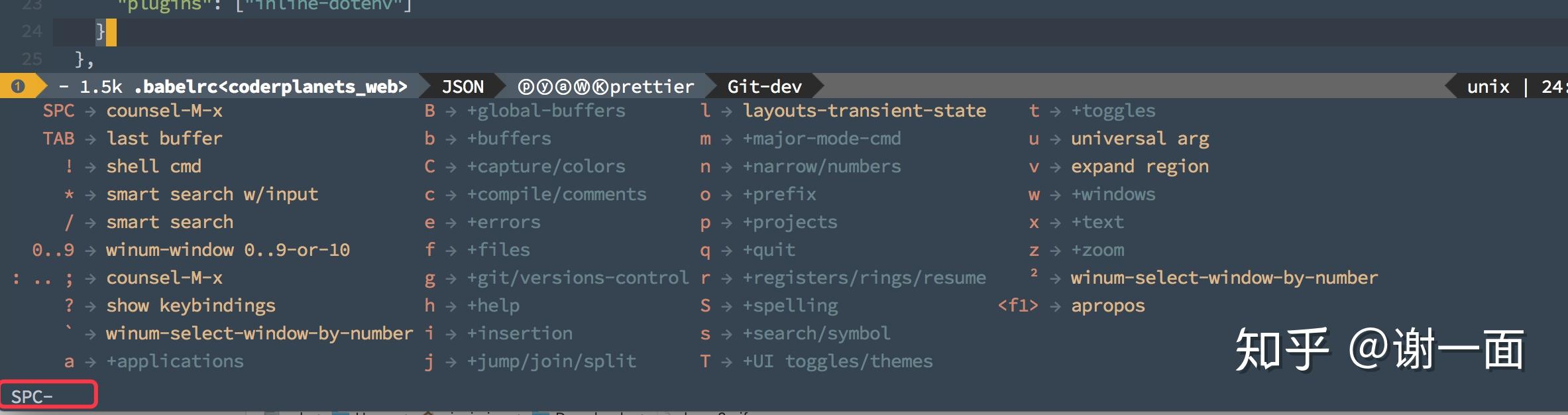Expand the +git/versions-control group

coord(578,278)
